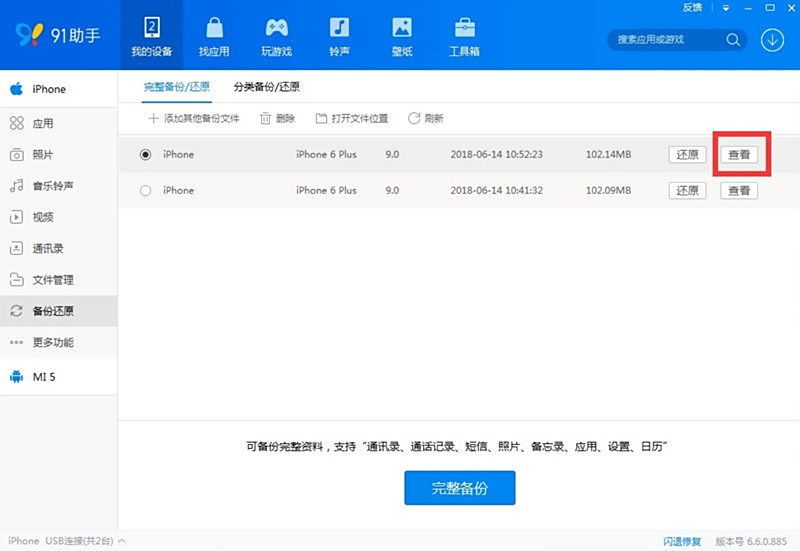The image size is (800, 551).
Task: Open the 工具箱 toolbox section
Action: tap(464, 36)
